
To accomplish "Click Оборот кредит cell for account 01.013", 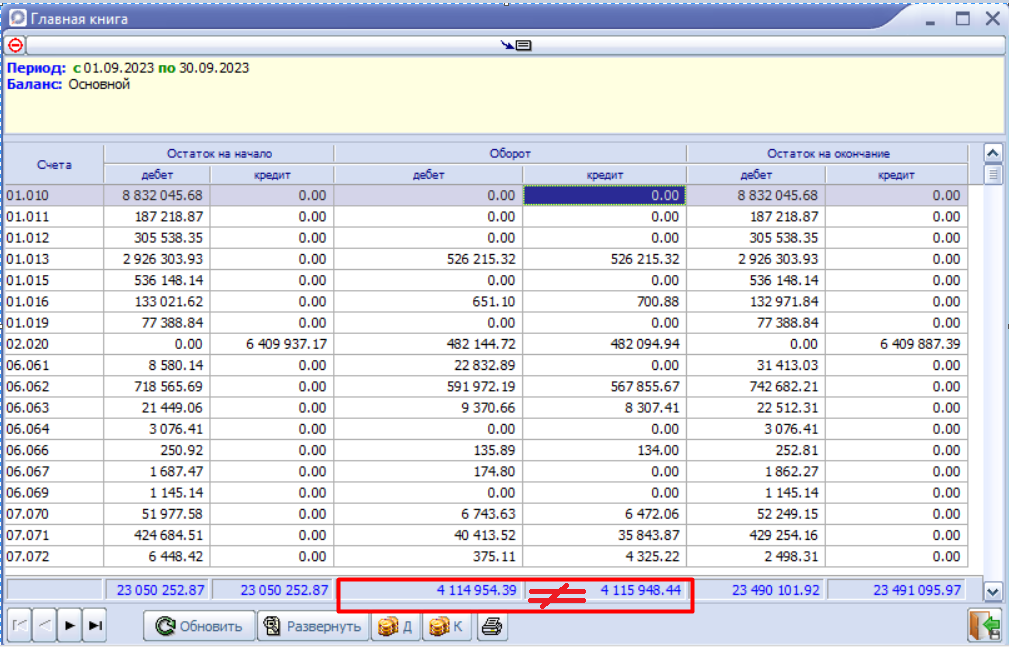I will tap(604, 259).
